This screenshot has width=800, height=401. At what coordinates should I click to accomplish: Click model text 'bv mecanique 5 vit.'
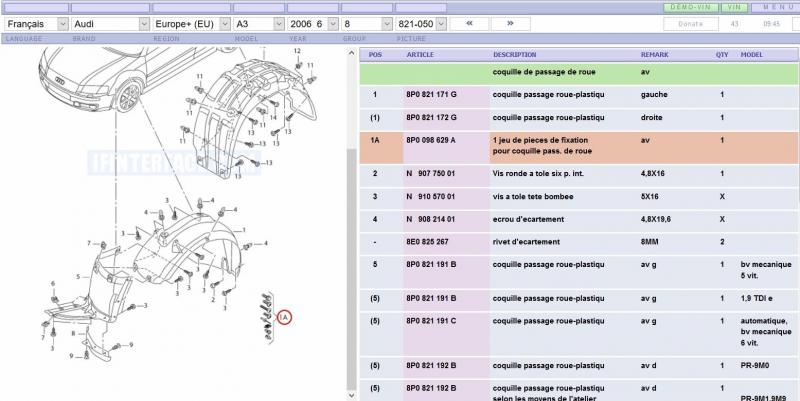766,270
